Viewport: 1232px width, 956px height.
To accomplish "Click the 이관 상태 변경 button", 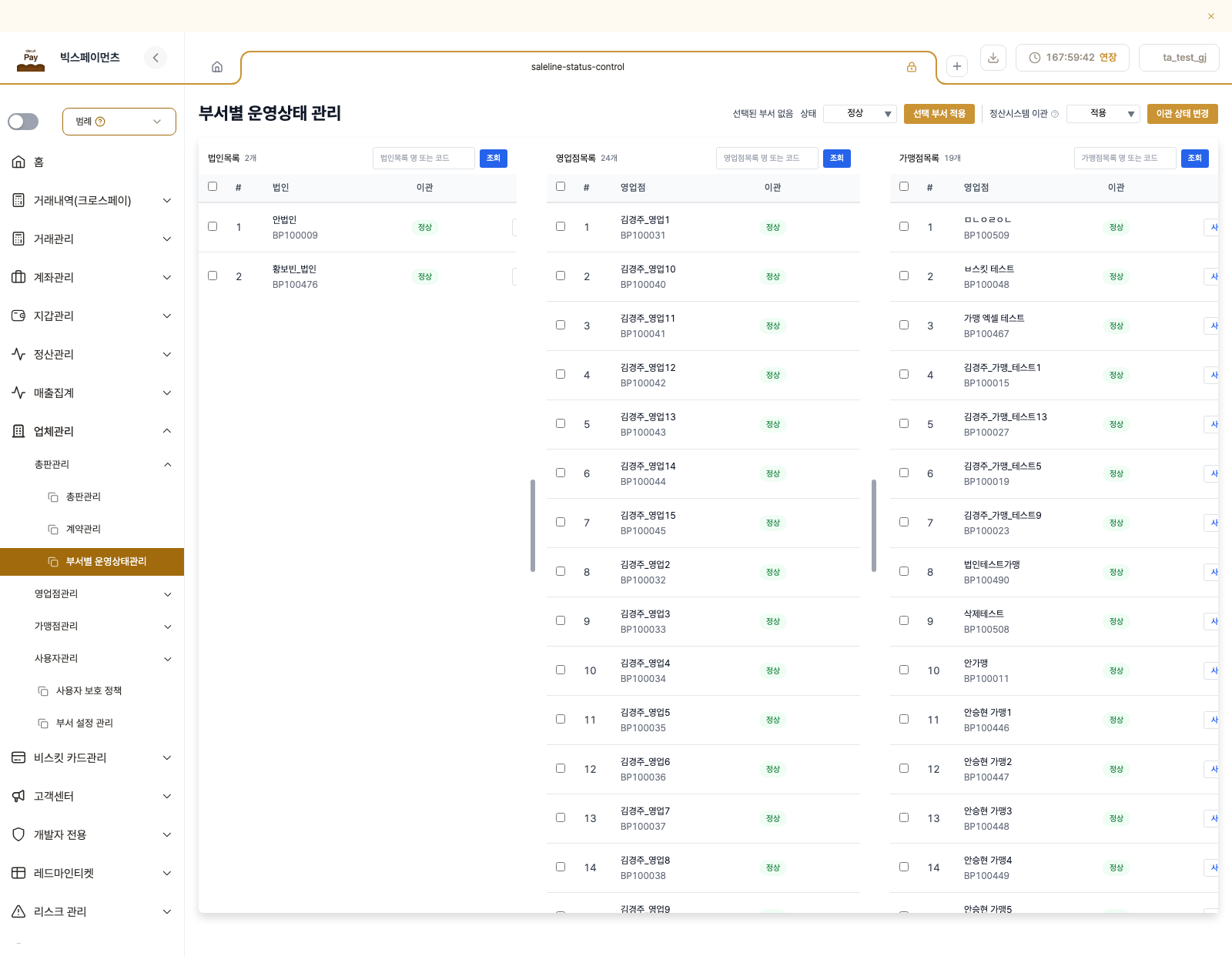I will (x=1183, y=114).
